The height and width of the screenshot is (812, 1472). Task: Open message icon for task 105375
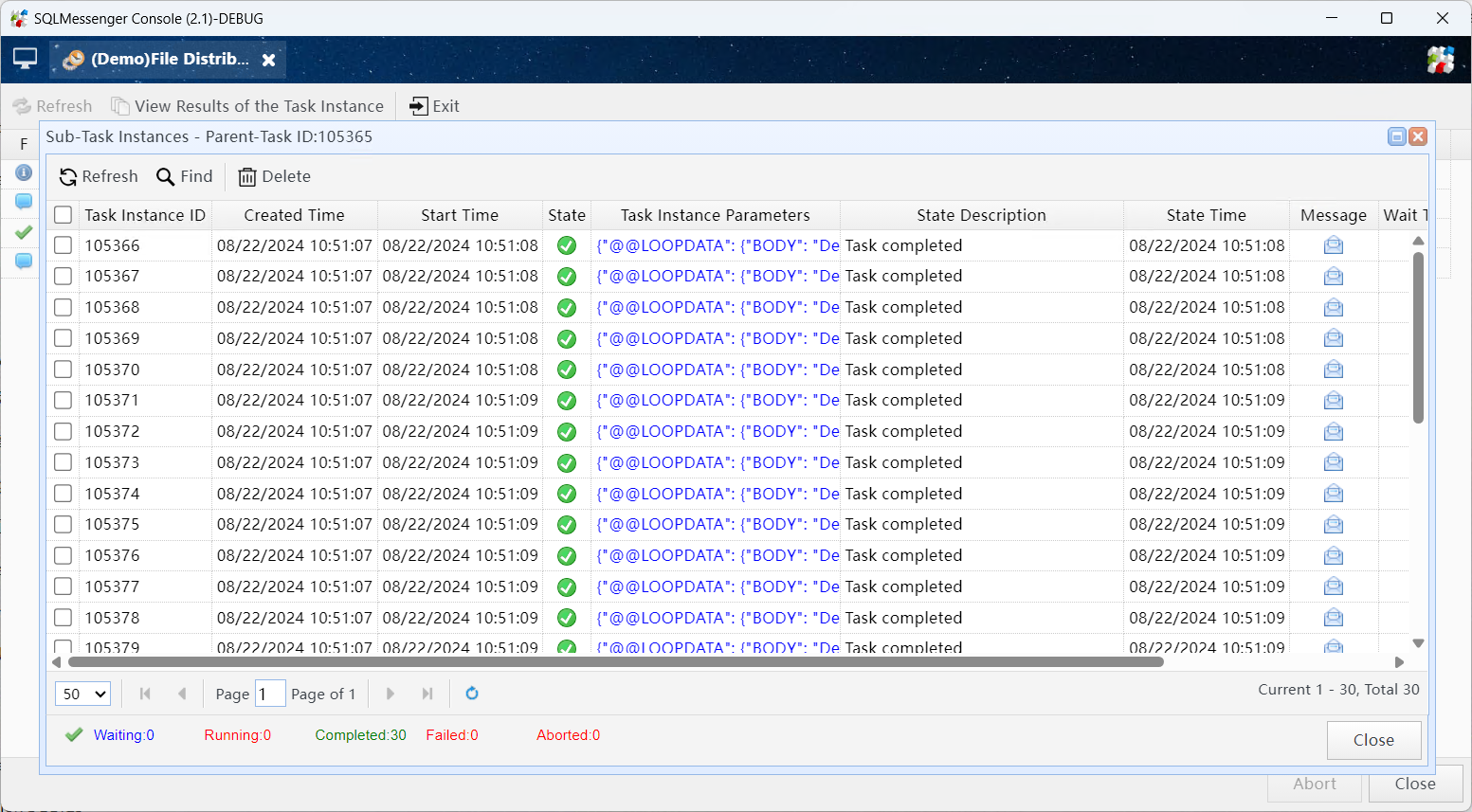(1334, 525)
